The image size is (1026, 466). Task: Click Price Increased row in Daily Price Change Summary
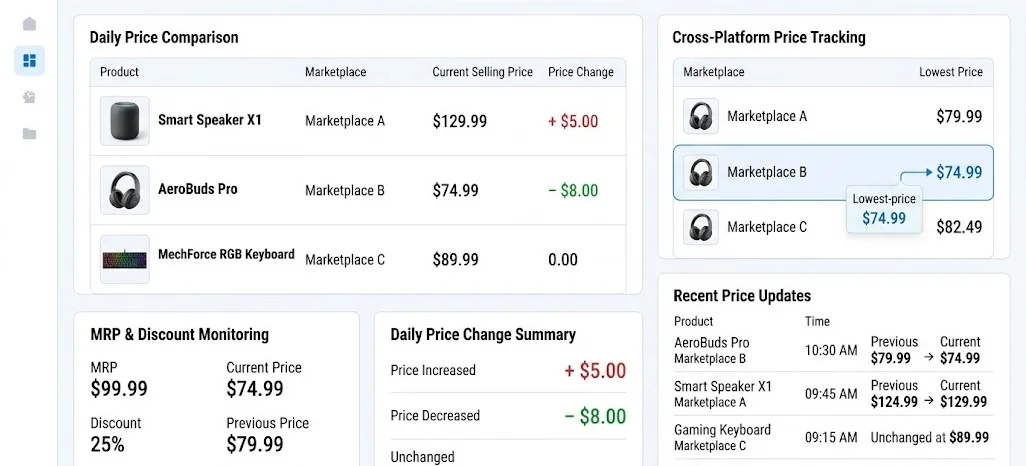(508, 370)
